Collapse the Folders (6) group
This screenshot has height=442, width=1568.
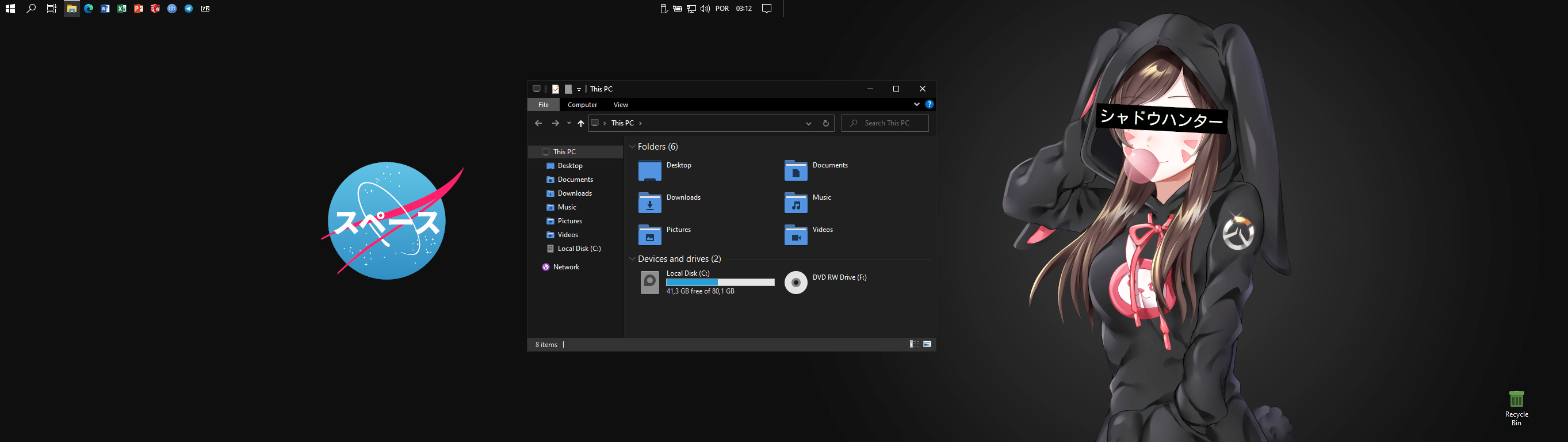(x=633, y=147)
